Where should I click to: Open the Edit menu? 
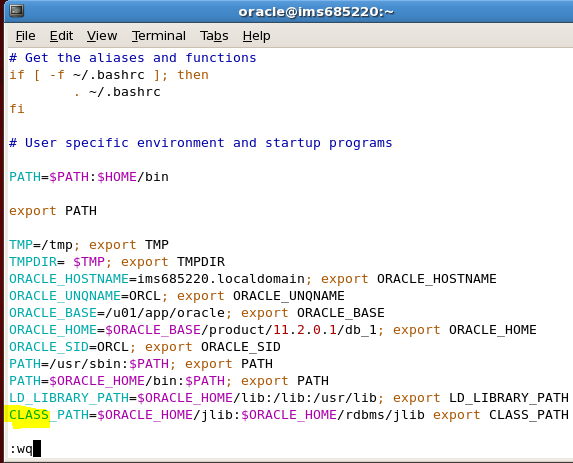pyautogui.click(x=61, y=36)
